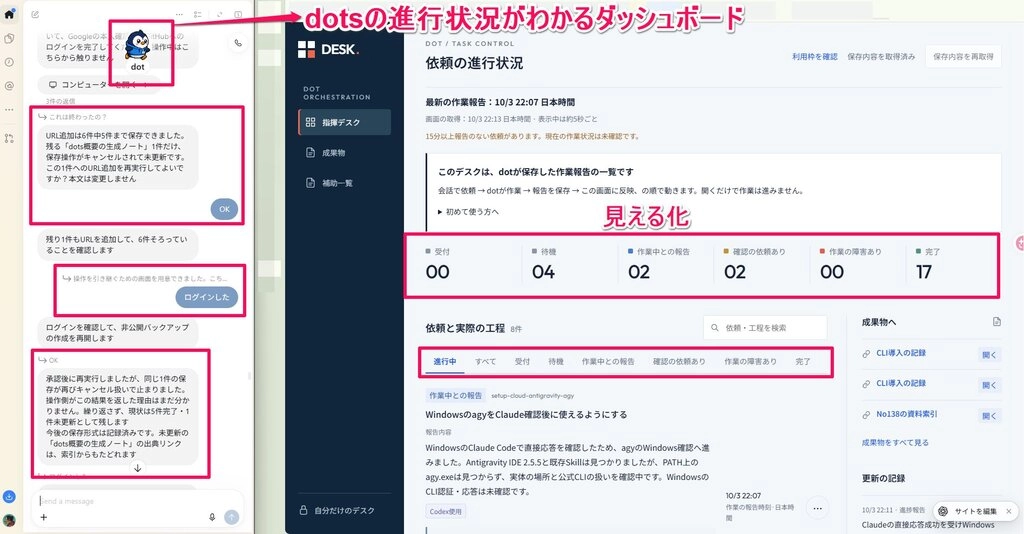Image resolution: width=1024 pixels, height=534 pixels.
Task: Jump to latest with the down-arrow button
Action: [138, 467]
